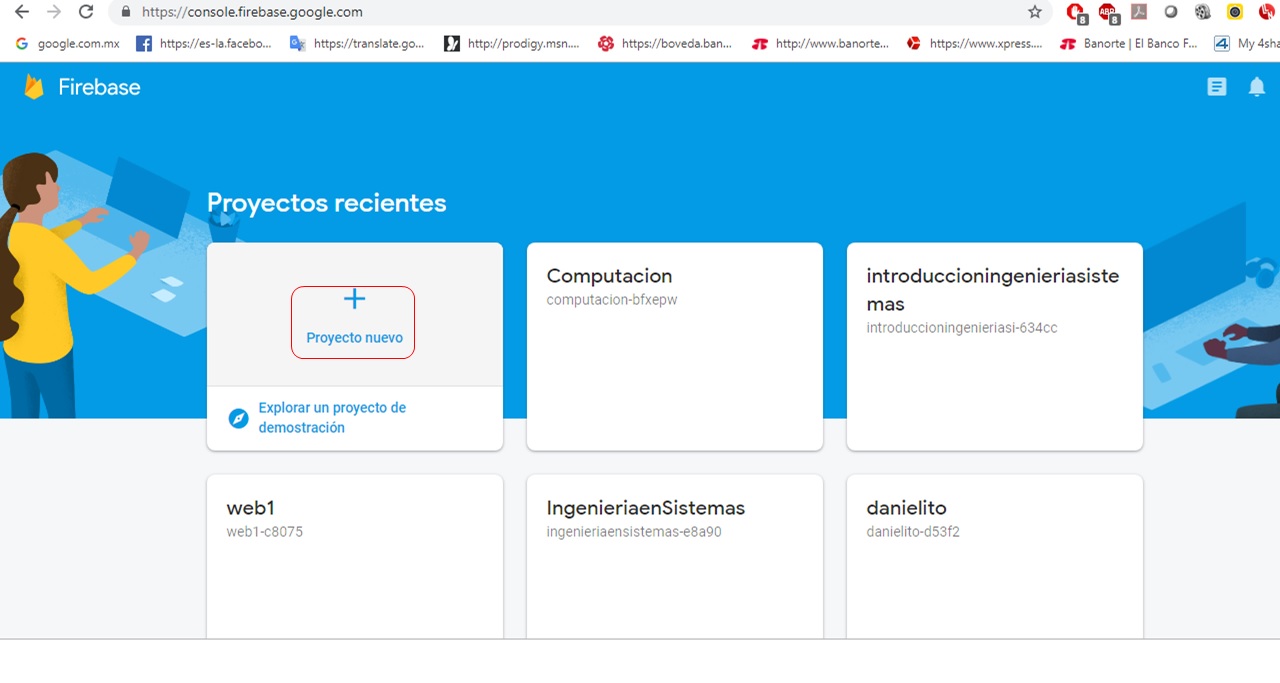
Task: Go back using the browser back arrow
Action: coord(21,12)
